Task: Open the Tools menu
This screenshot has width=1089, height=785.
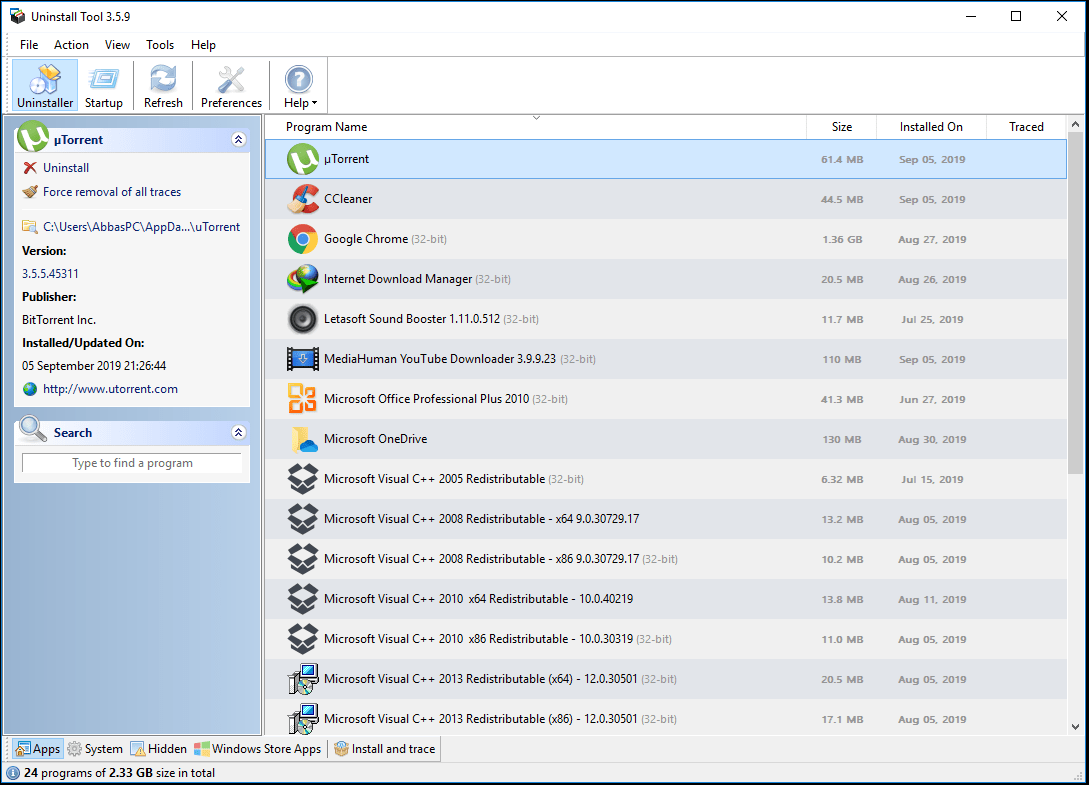Action: coord(160,45)
